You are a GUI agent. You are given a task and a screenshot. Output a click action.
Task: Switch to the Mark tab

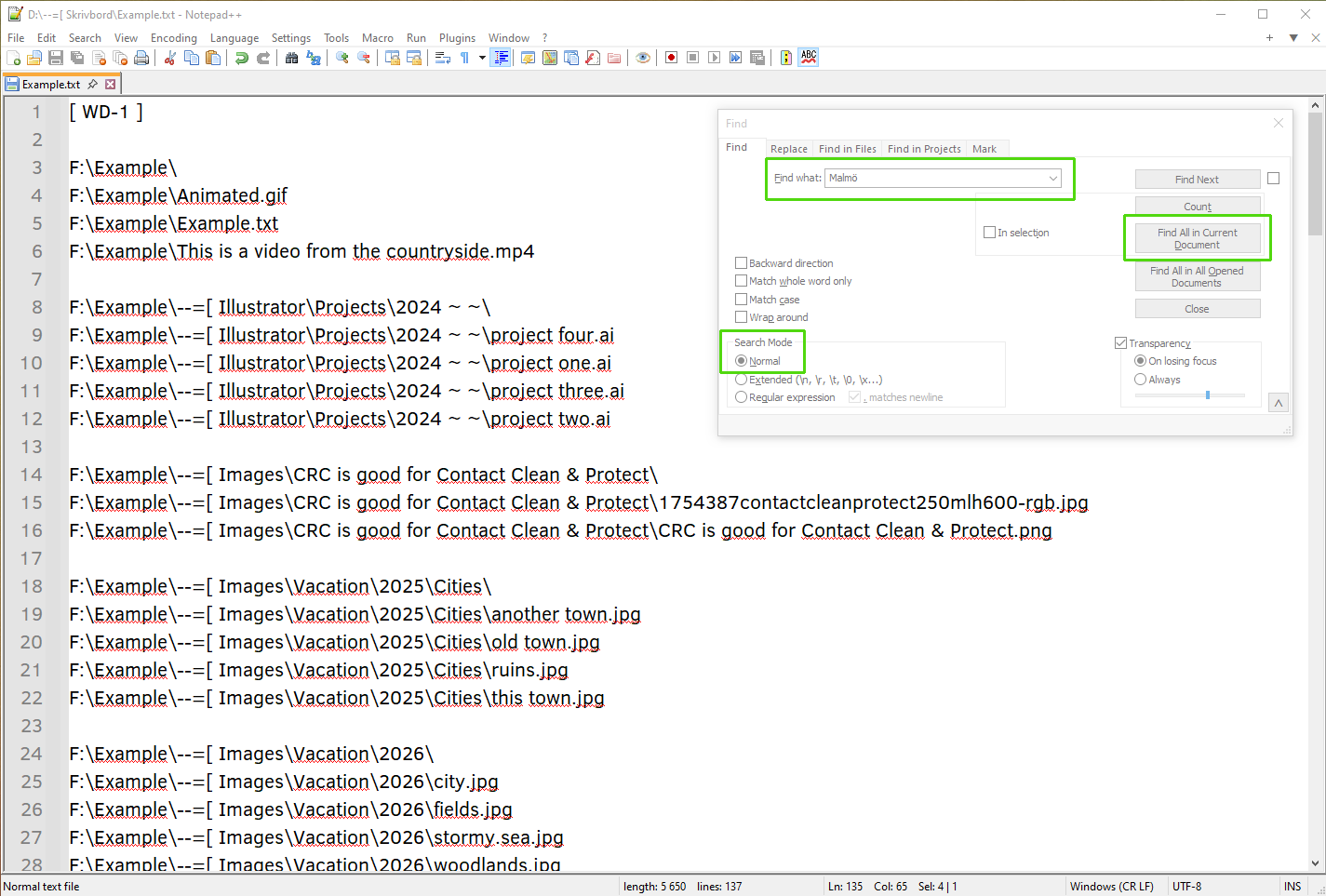(x=984, y=149)
